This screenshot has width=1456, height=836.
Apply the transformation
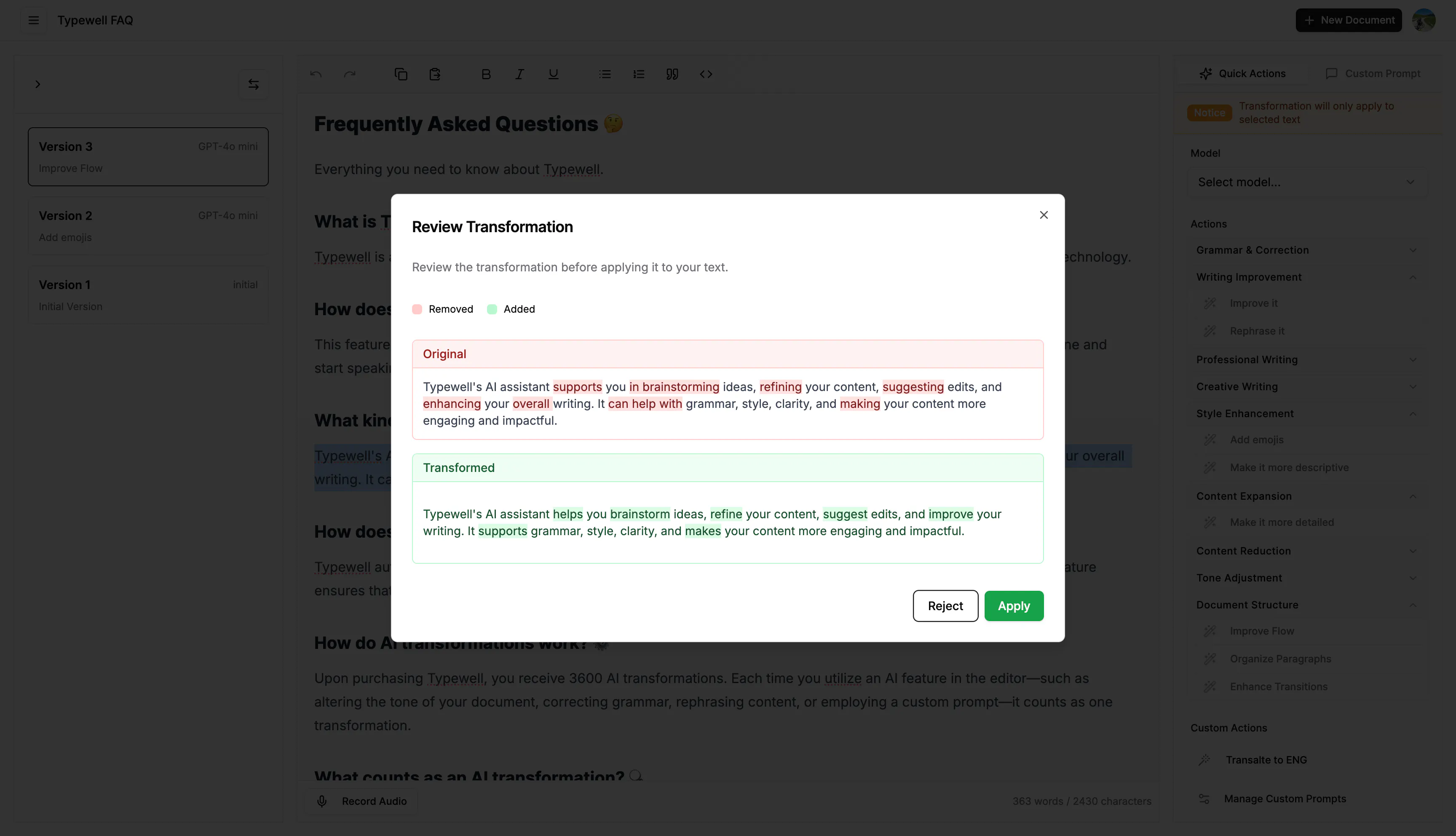coord(1014,606)
